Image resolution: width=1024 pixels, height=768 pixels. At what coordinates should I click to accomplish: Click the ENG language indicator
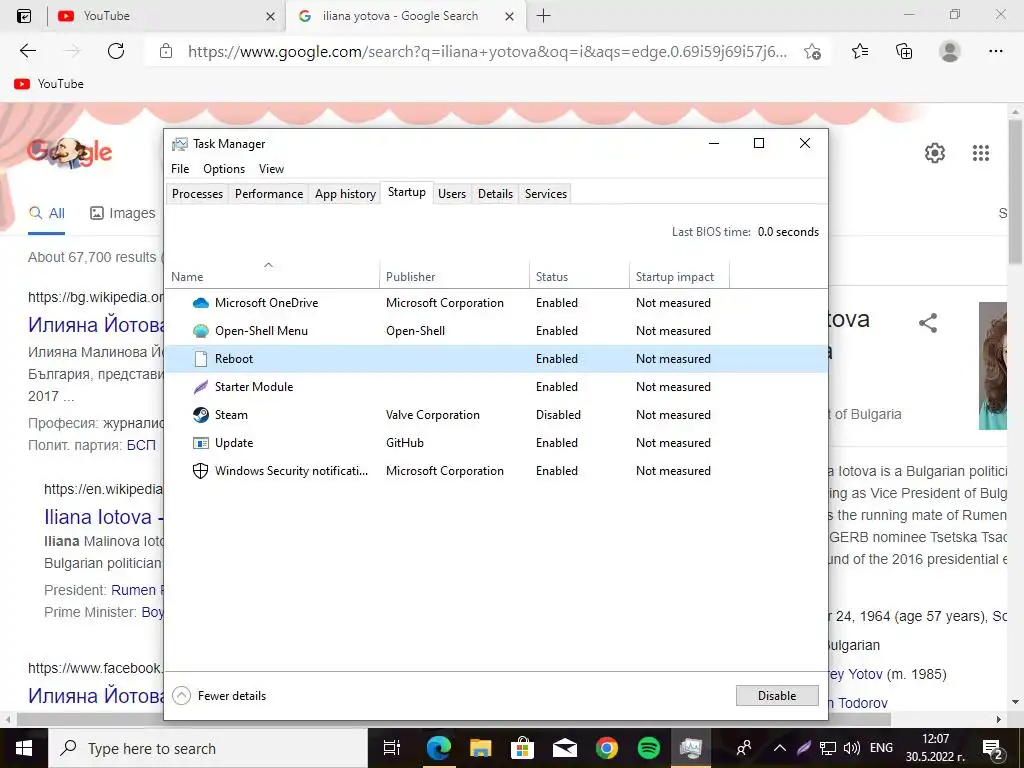[x=882, y=748]
